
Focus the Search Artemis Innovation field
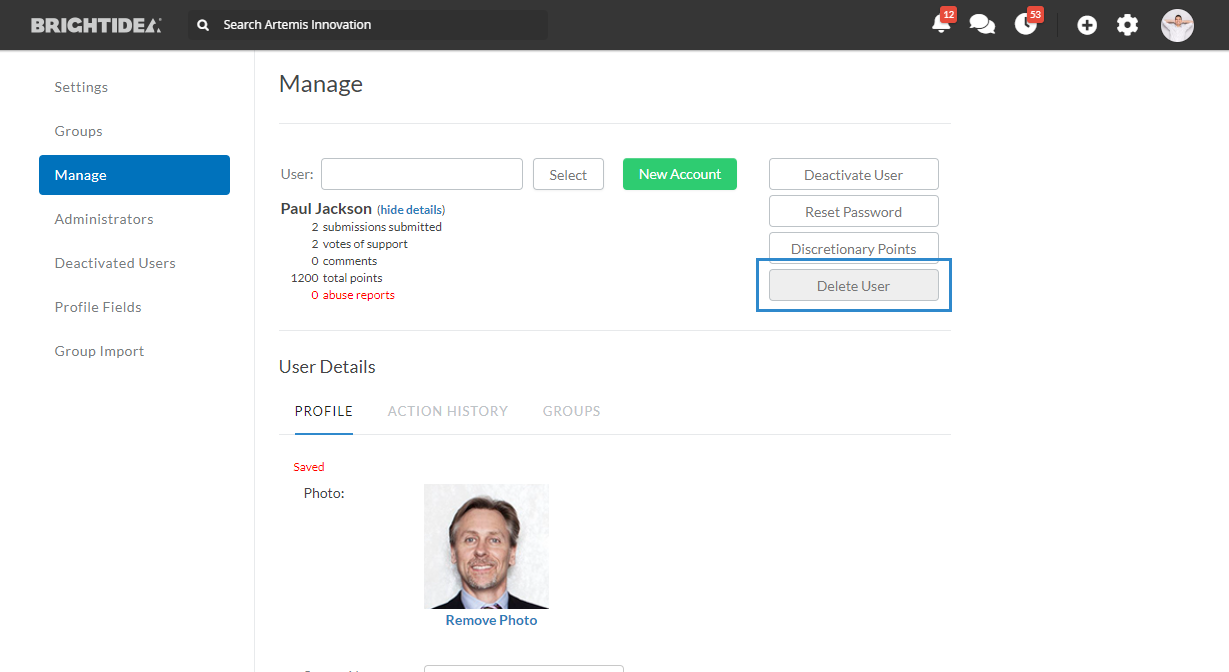coord(368,25)
